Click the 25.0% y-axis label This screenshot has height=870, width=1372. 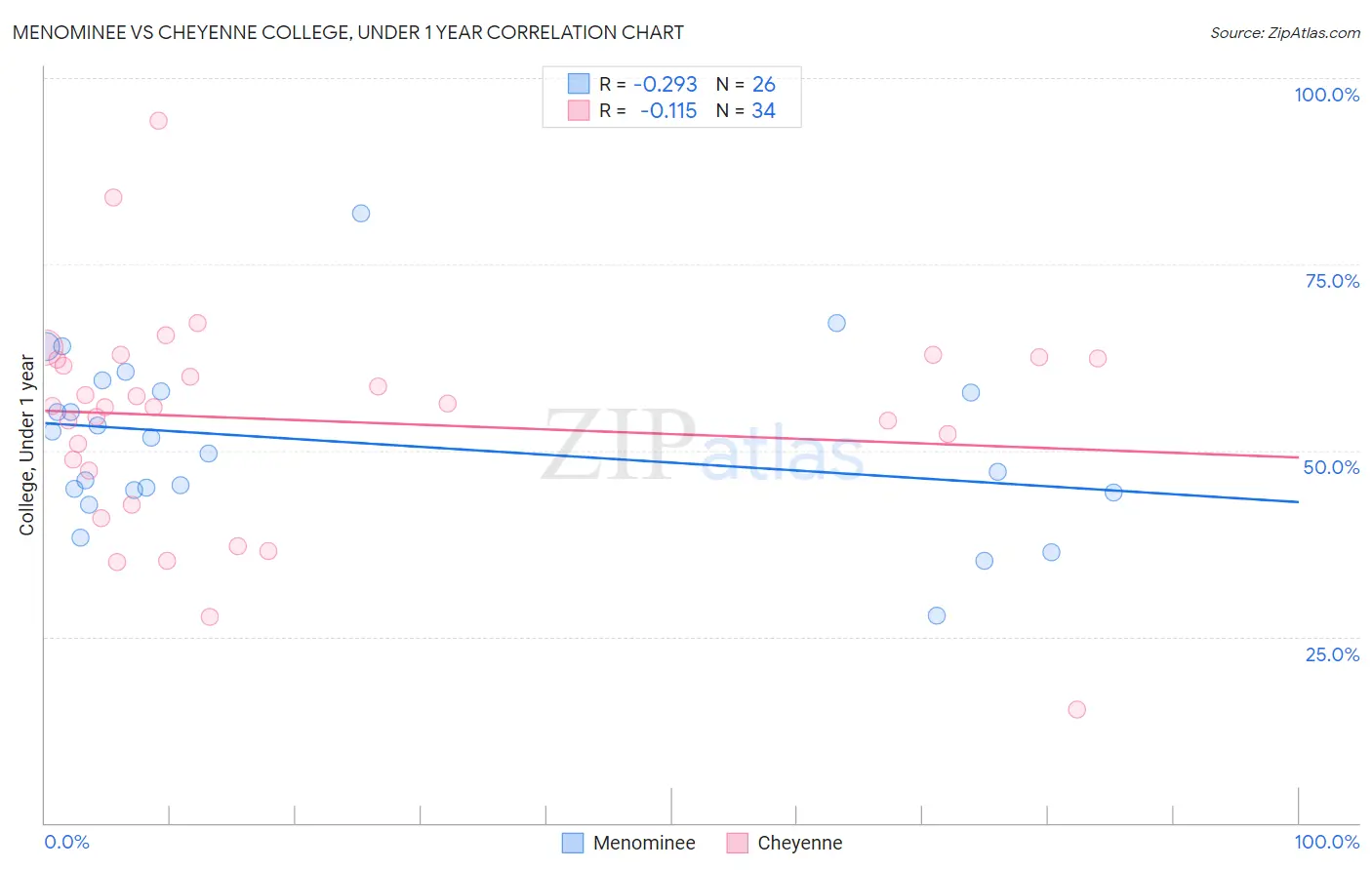point(1332,654)
